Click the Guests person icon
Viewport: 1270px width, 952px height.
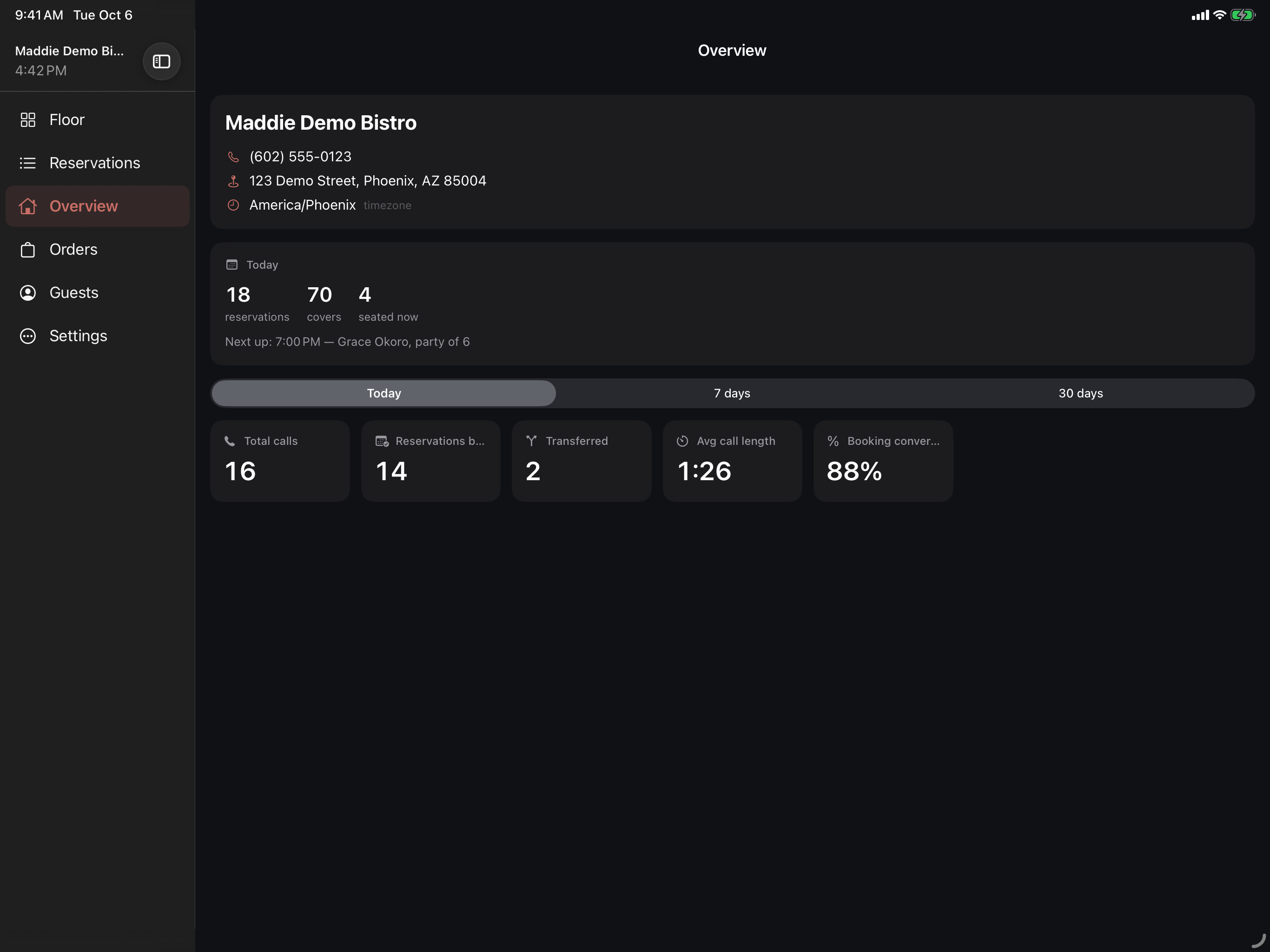27,293
